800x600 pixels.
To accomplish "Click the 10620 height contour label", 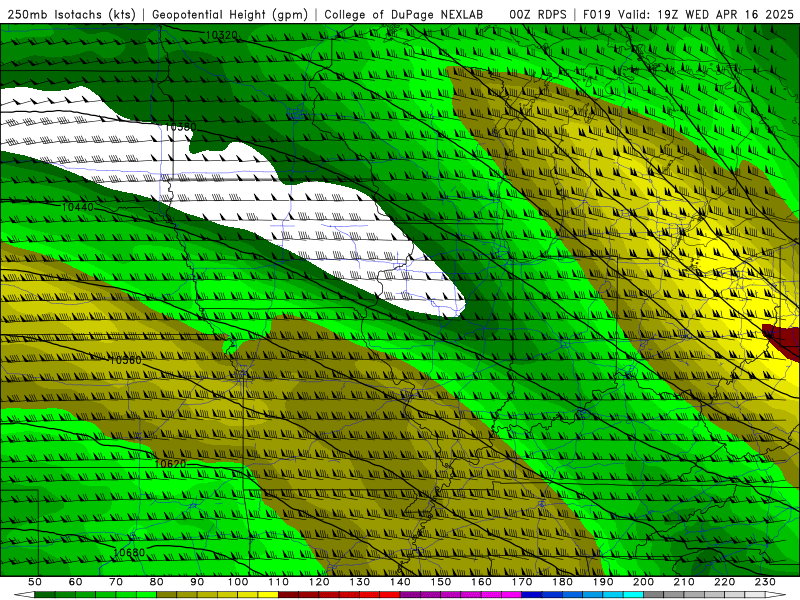I will 170,464.
